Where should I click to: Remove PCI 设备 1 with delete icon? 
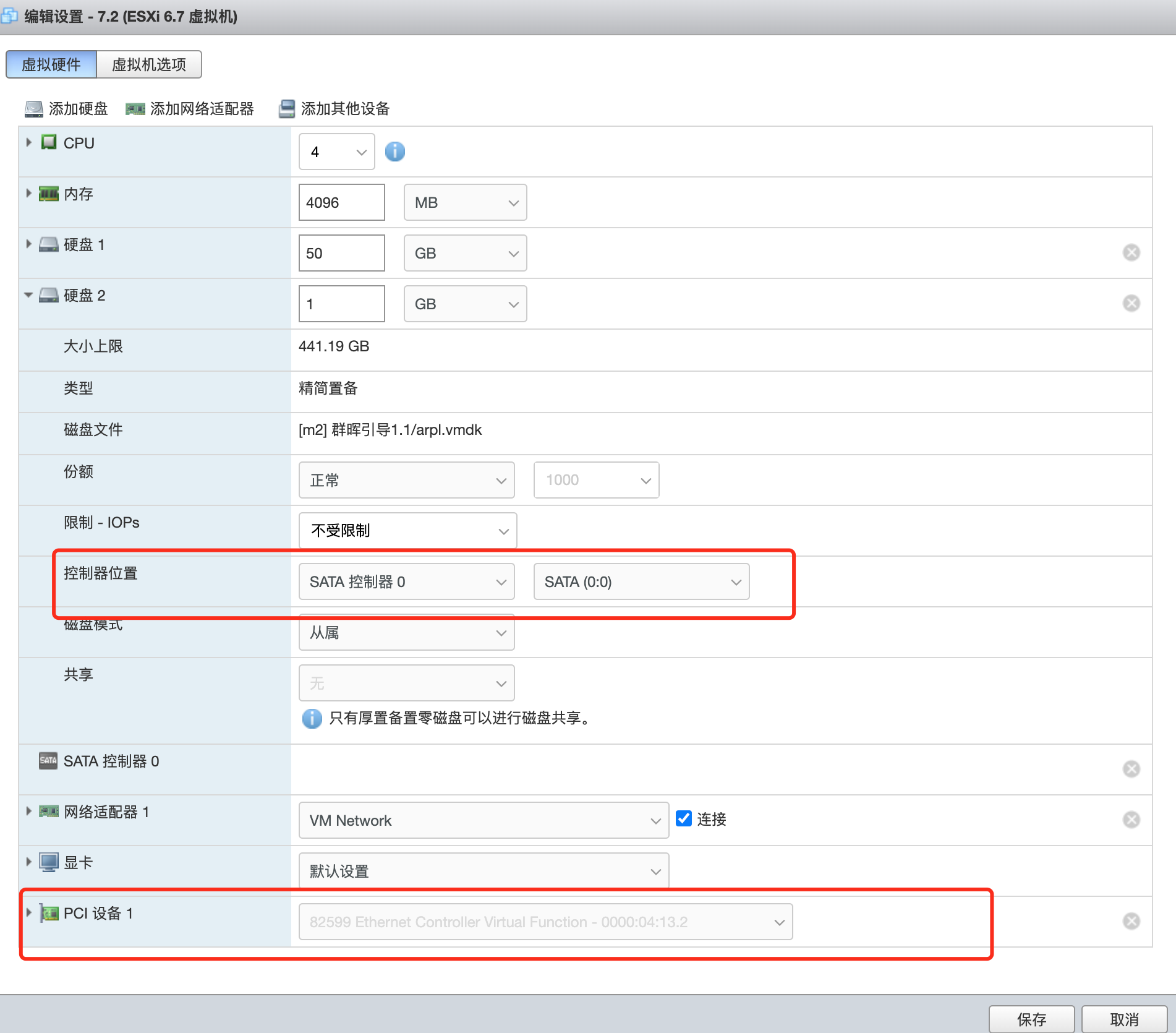coord(1132,921)
